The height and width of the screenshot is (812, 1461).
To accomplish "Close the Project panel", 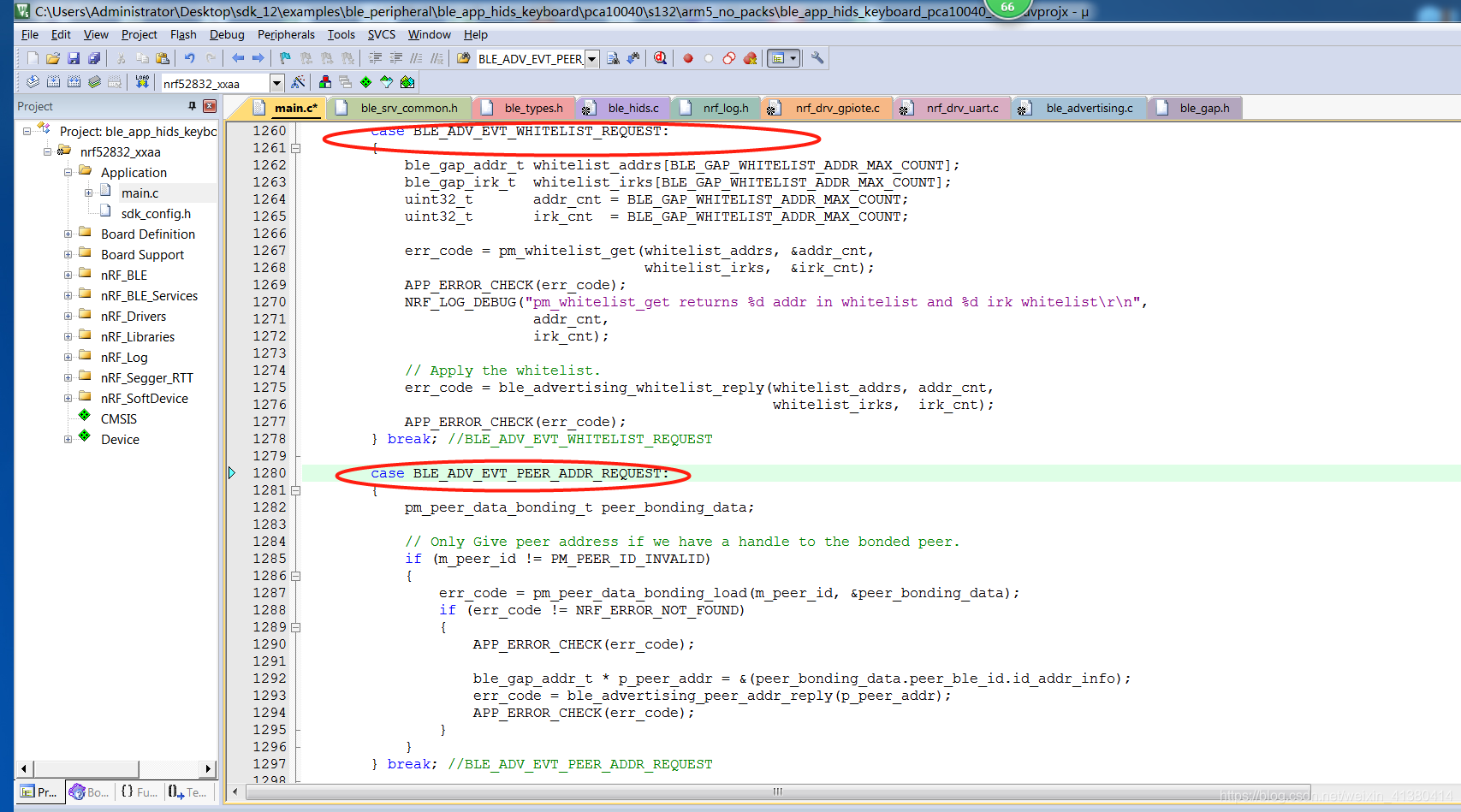I will 210,106.
